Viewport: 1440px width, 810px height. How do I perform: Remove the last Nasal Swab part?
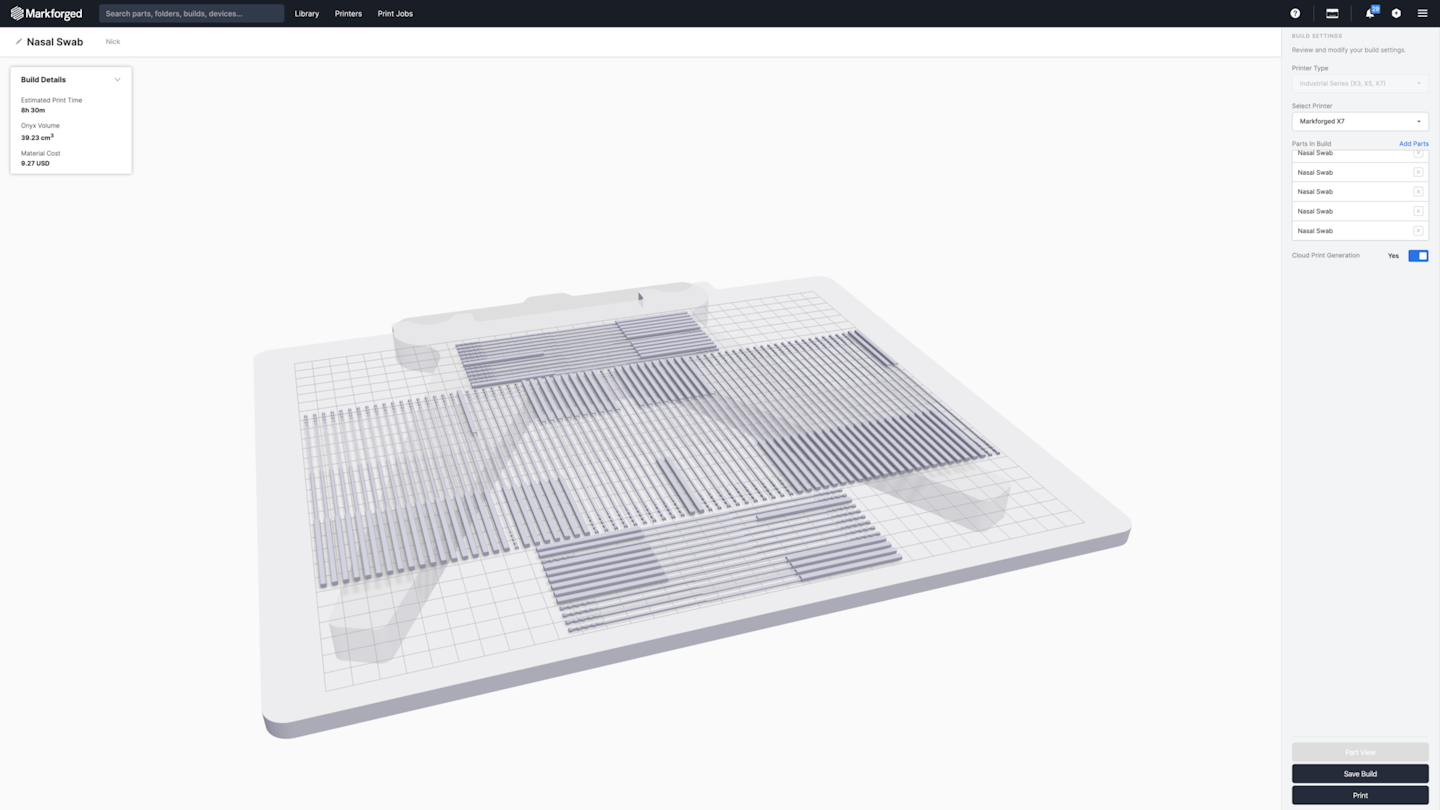(1418, 230)
